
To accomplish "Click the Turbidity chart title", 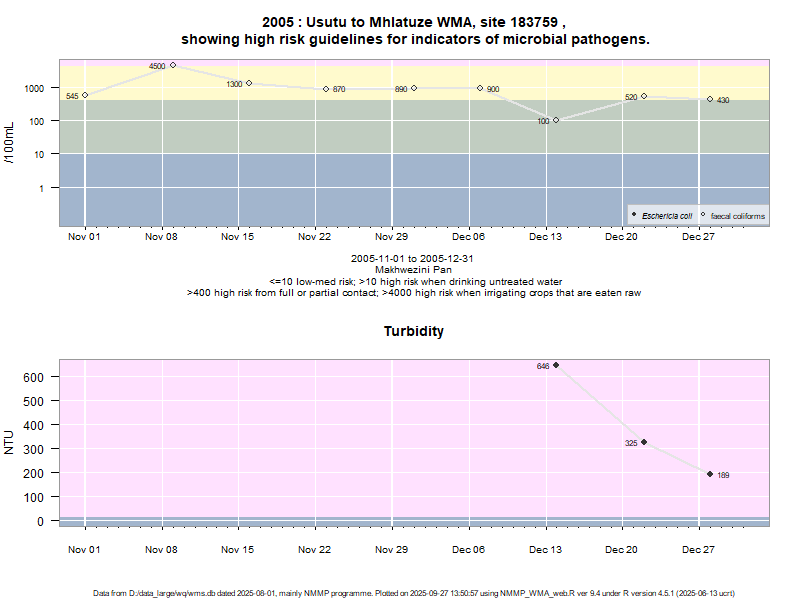I will [x=414, y=331].
